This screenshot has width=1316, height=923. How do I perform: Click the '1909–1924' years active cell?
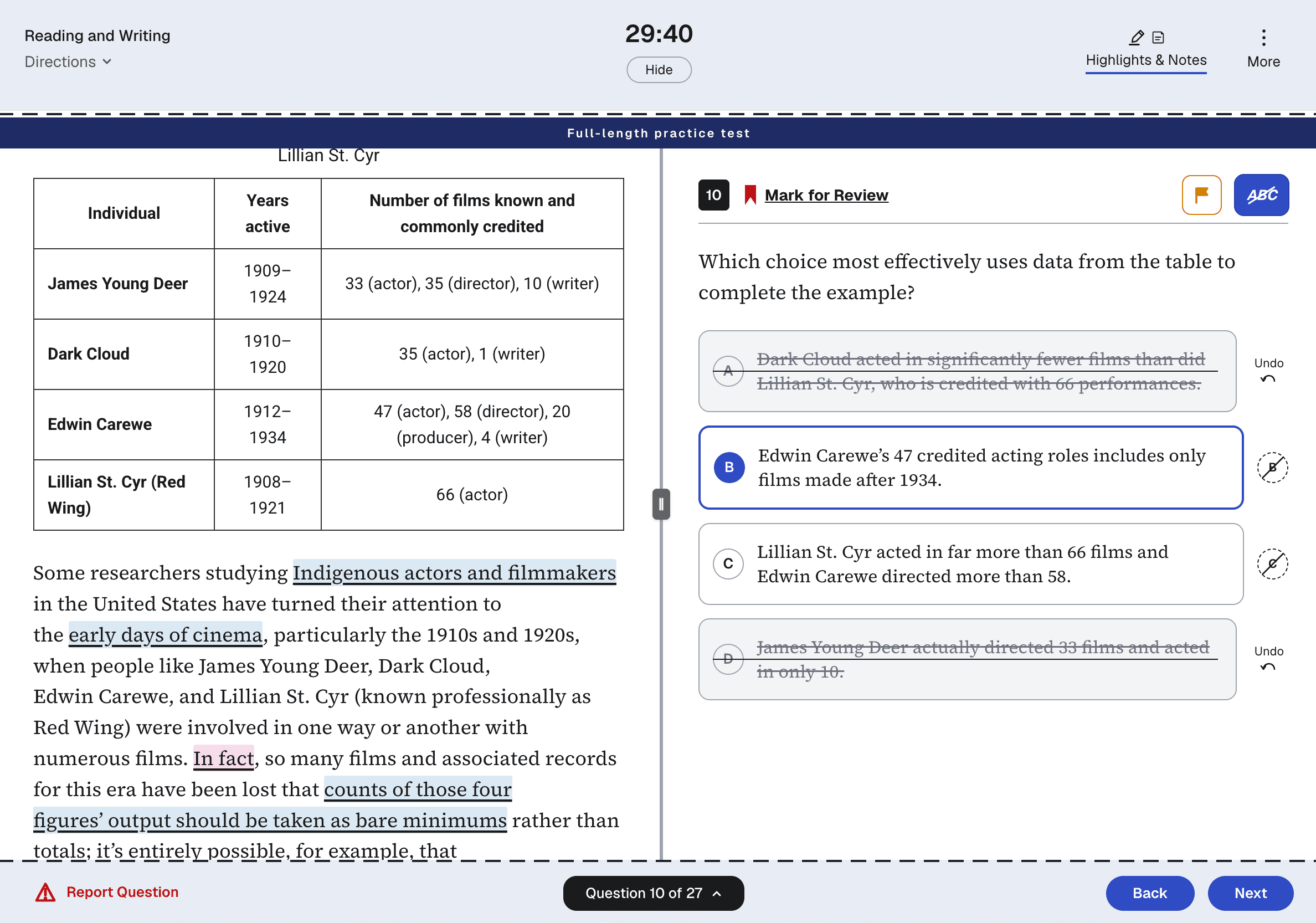pyautogui.click(x=267, y=284)
